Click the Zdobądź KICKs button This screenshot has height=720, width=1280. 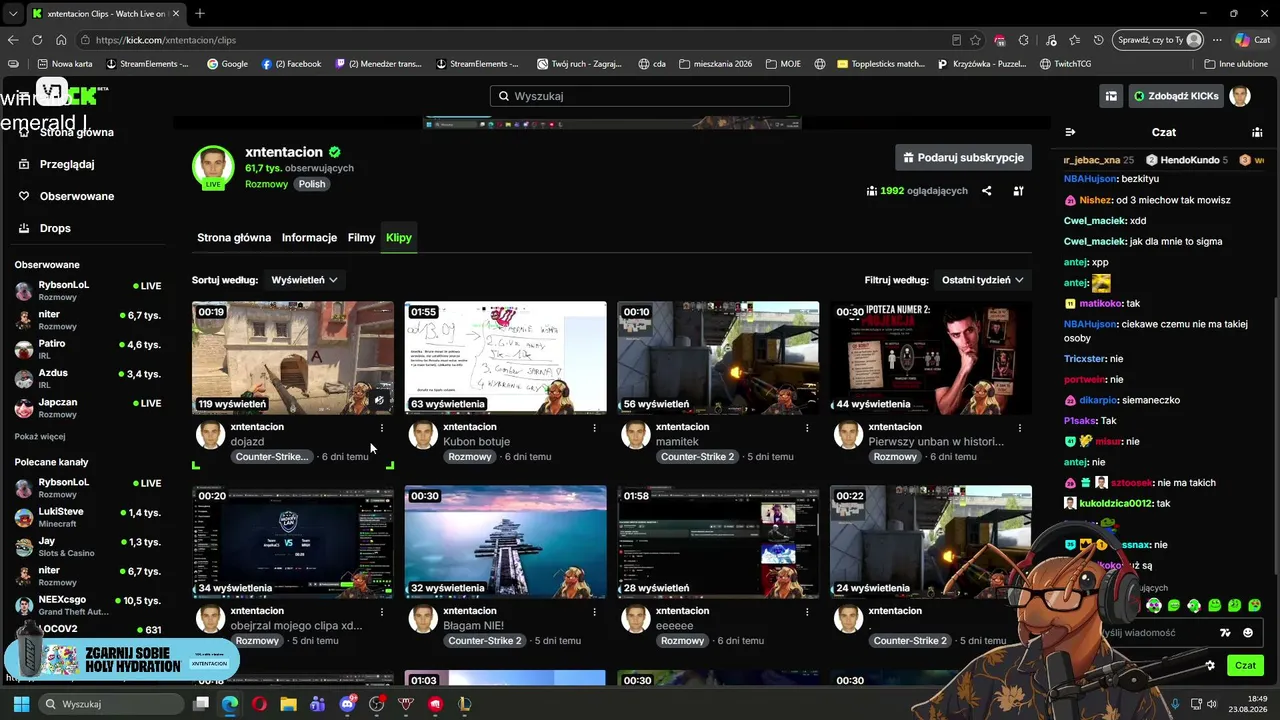1176,96
